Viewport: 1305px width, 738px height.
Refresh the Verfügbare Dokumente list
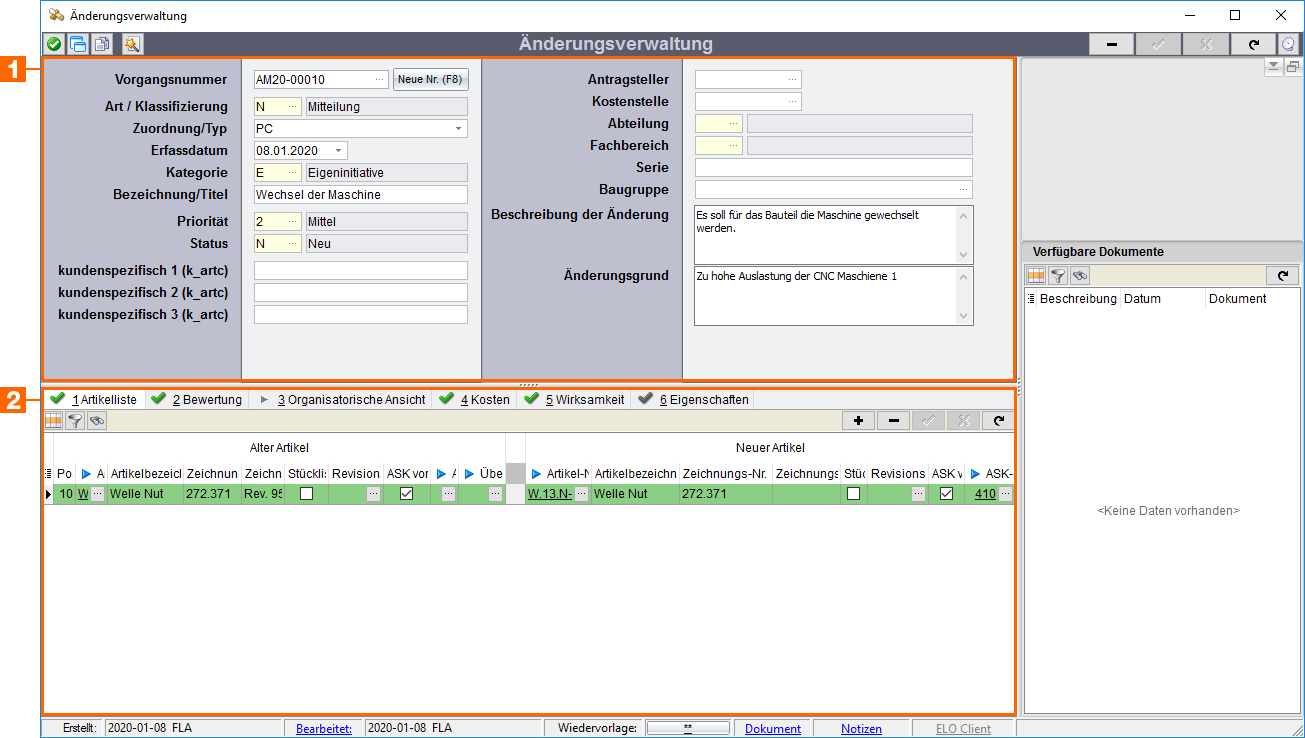click(1281, 275)
